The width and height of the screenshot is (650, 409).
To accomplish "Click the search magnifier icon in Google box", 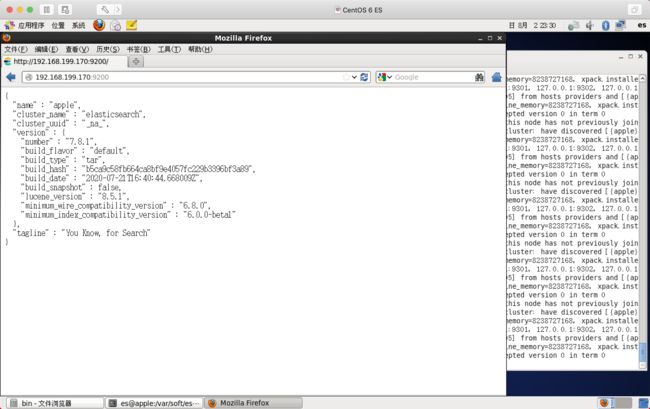I will [479, 77].
